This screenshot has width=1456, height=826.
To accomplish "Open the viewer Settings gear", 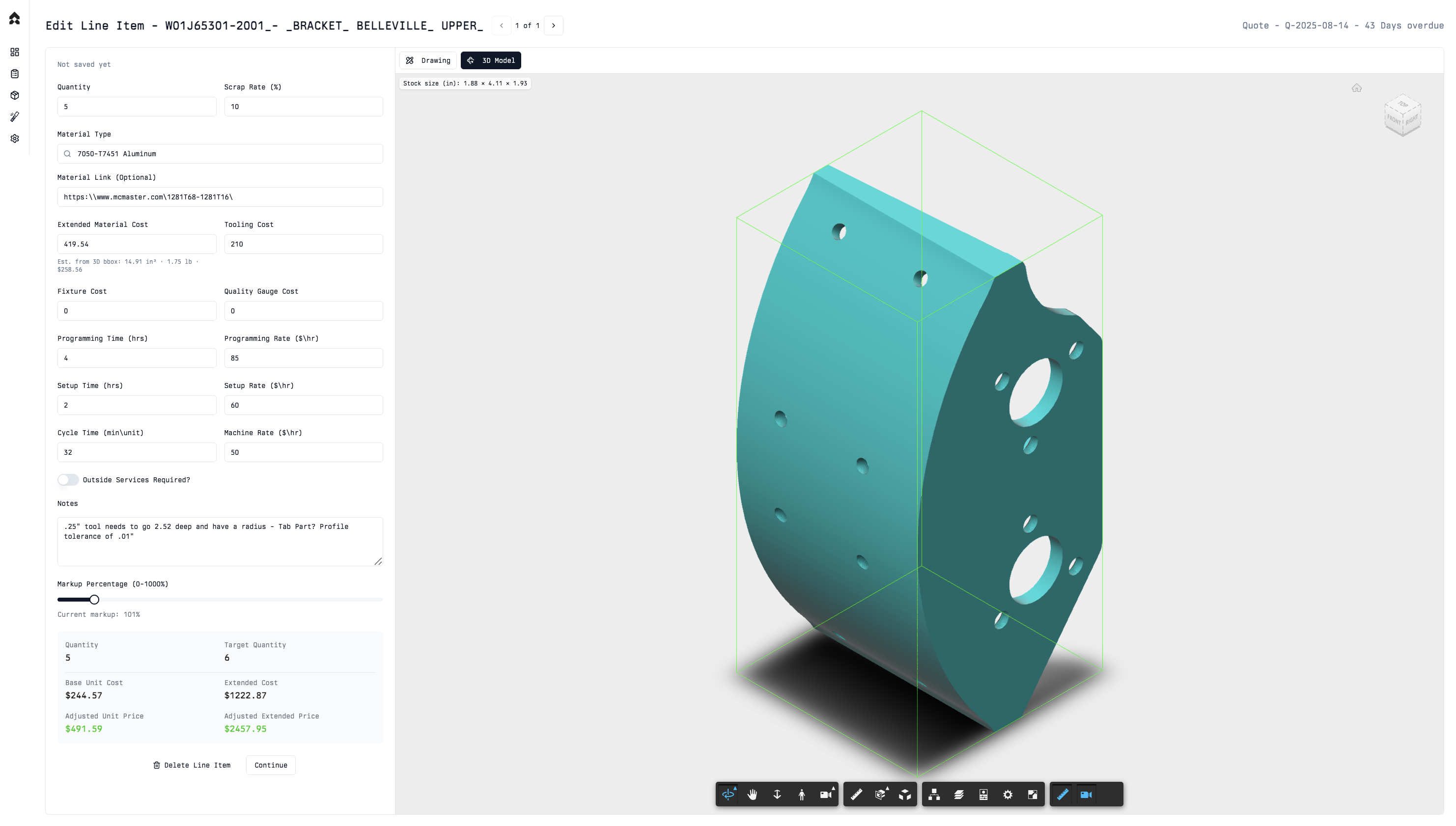I will [1008, 794].
